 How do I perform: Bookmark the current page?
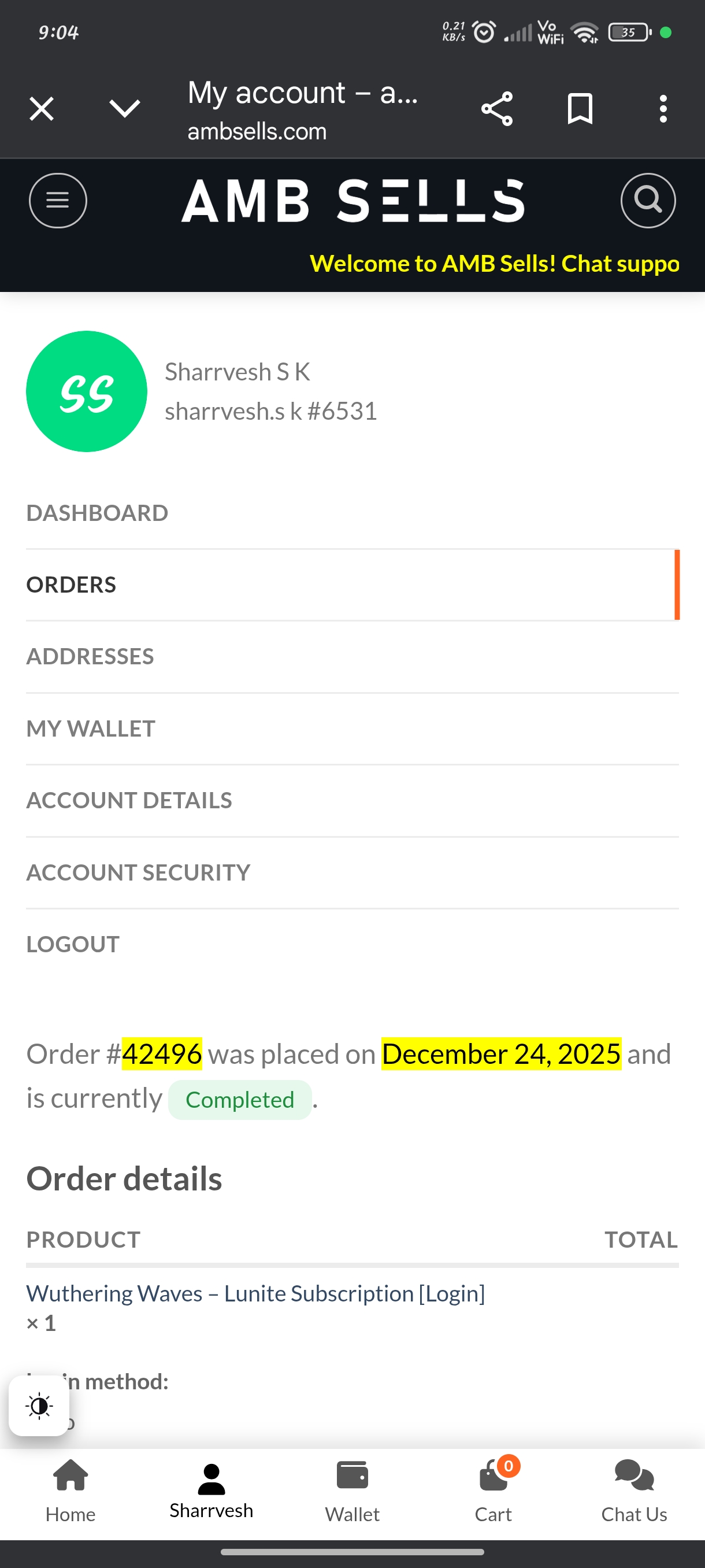[x=579, y=110]
